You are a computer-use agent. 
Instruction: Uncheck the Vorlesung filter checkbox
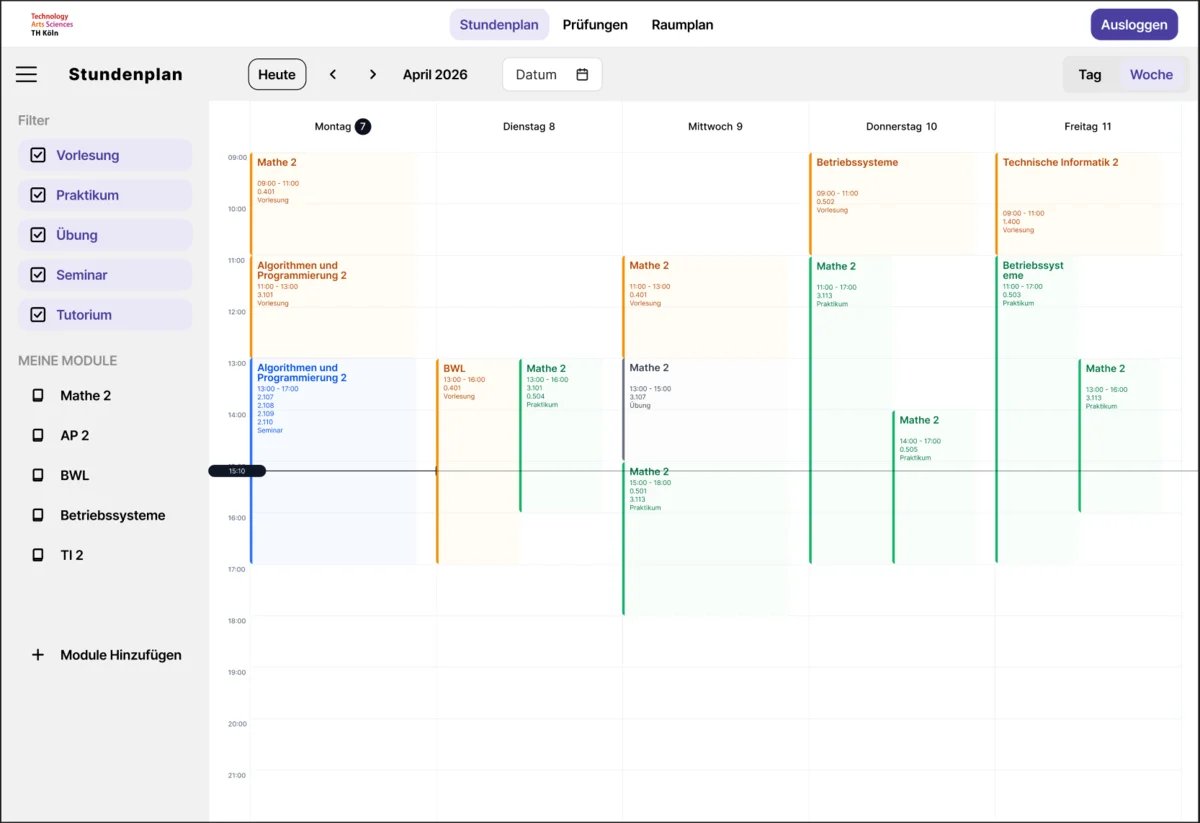[x=38, y=155]
